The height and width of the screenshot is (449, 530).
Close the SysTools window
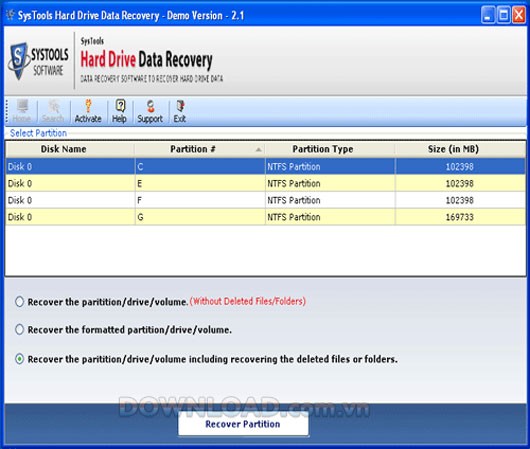click(519, 15)
